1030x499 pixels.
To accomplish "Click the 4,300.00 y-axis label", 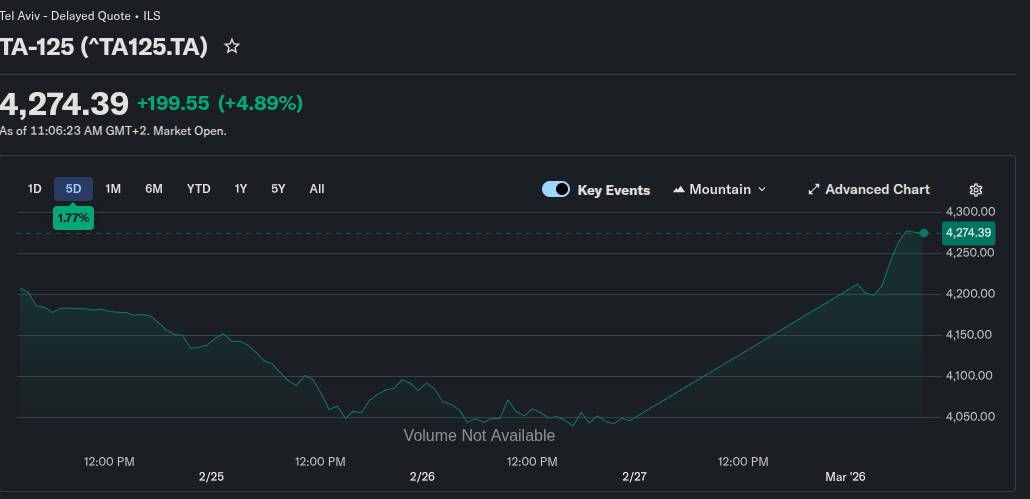I will (x=970, y=211).
